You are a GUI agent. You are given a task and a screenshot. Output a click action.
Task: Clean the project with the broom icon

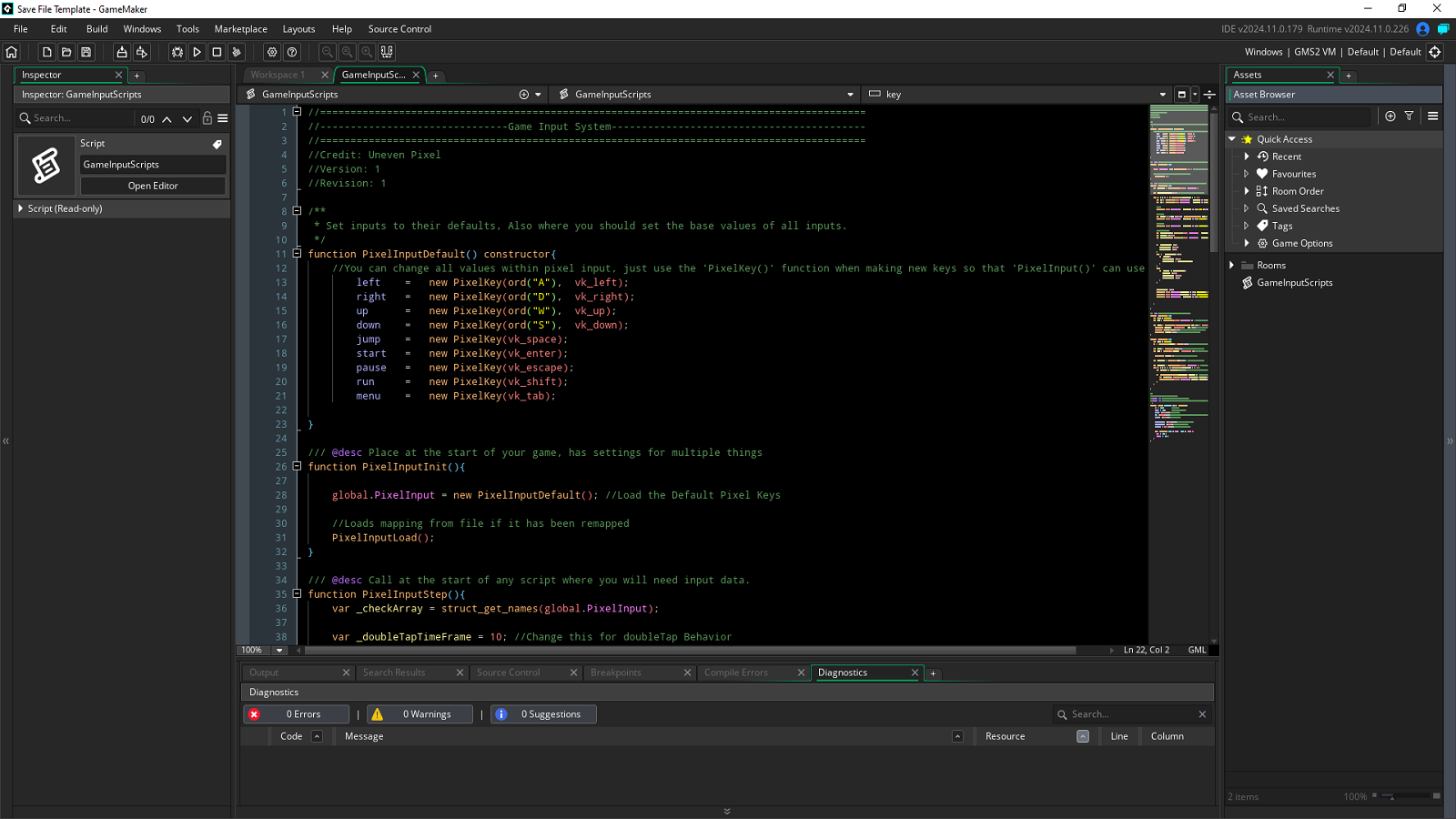tap(237, 52)
